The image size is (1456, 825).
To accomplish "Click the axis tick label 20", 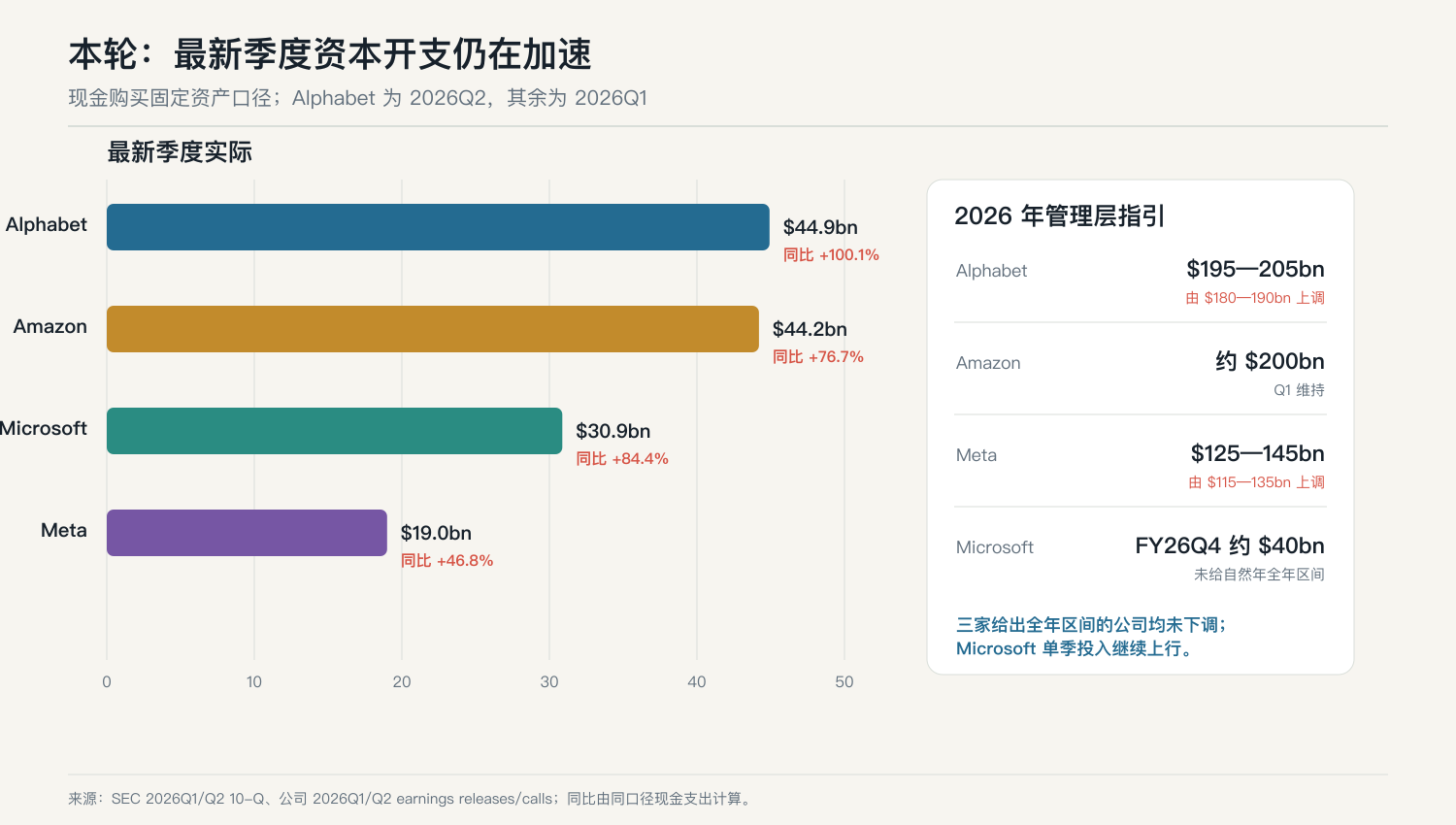I will pyautogui.click(x=402, y=682).
